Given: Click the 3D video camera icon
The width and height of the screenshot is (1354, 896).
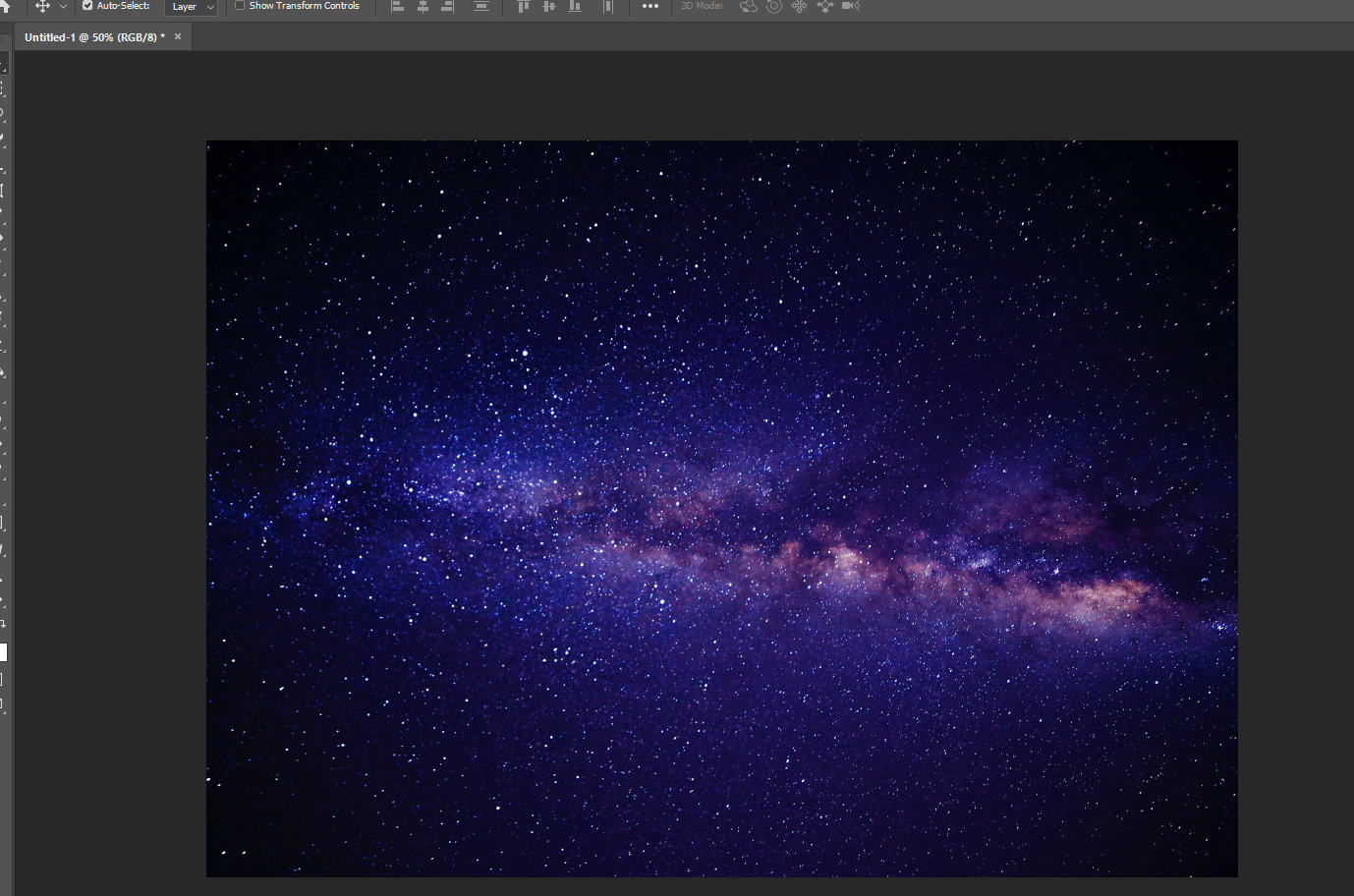Looking at the screenshot, I should pos(850,7).
